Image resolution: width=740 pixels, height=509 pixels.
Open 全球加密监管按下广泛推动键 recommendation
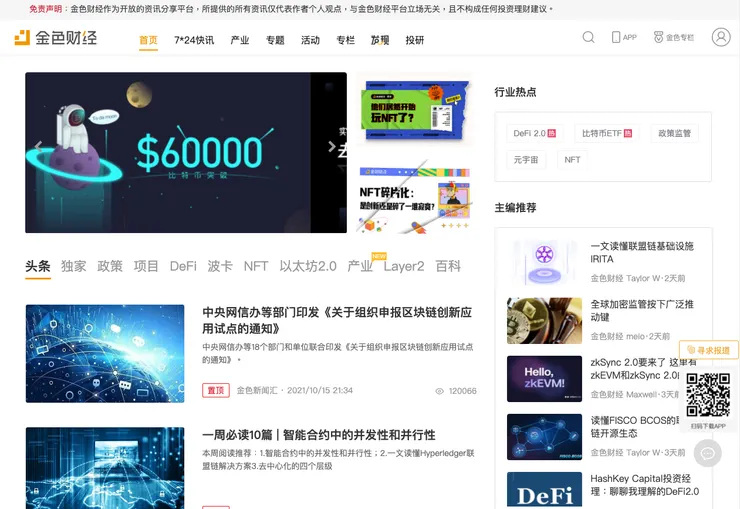tap(642, 310)
